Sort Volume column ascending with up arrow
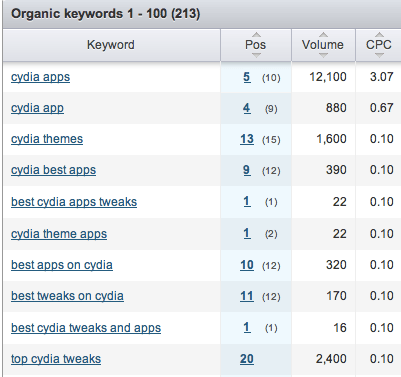The image size is (401, 377). coord(323,34)
